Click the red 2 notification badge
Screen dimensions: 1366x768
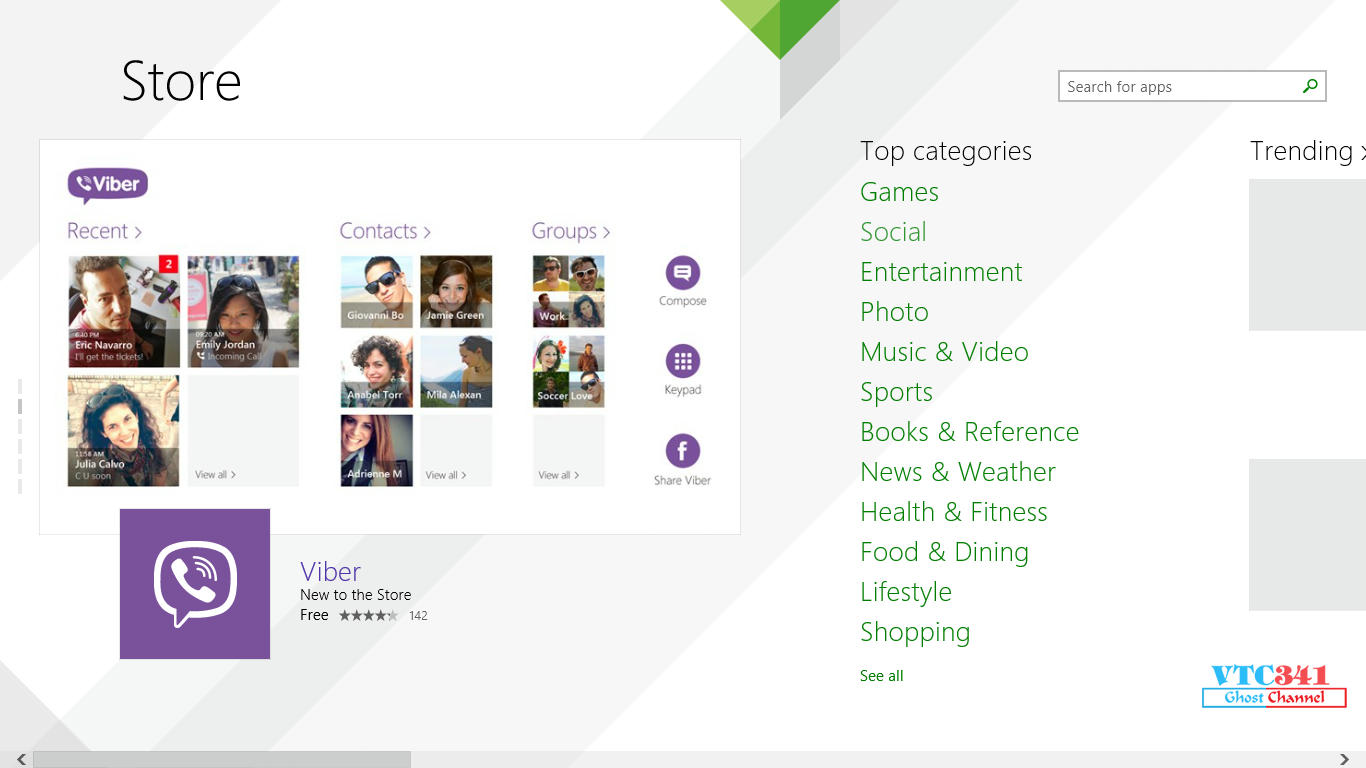coord(169,264)
